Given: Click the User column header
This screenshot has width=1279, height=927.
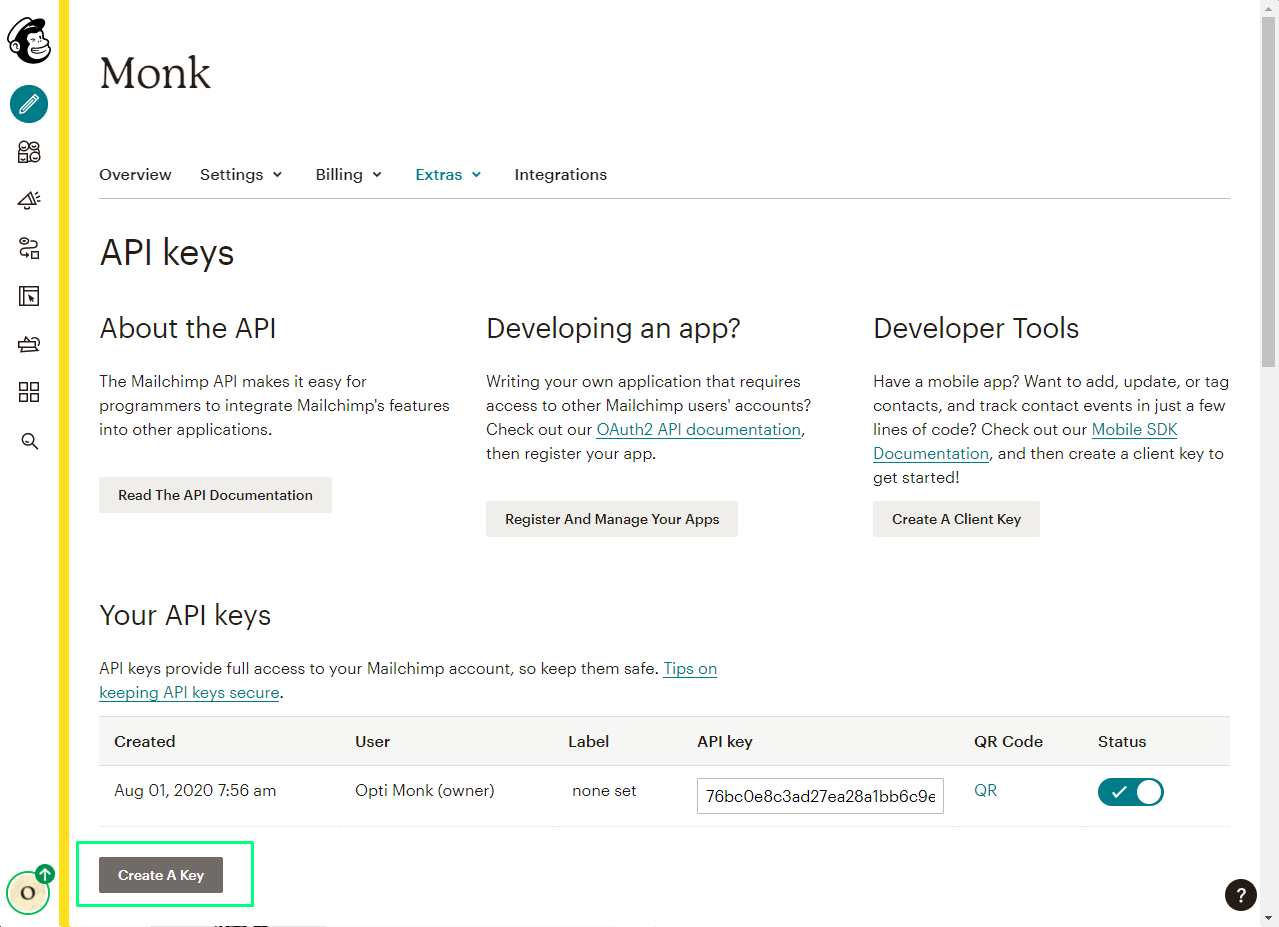Looking at the screenshot, I should coord(372,741).
